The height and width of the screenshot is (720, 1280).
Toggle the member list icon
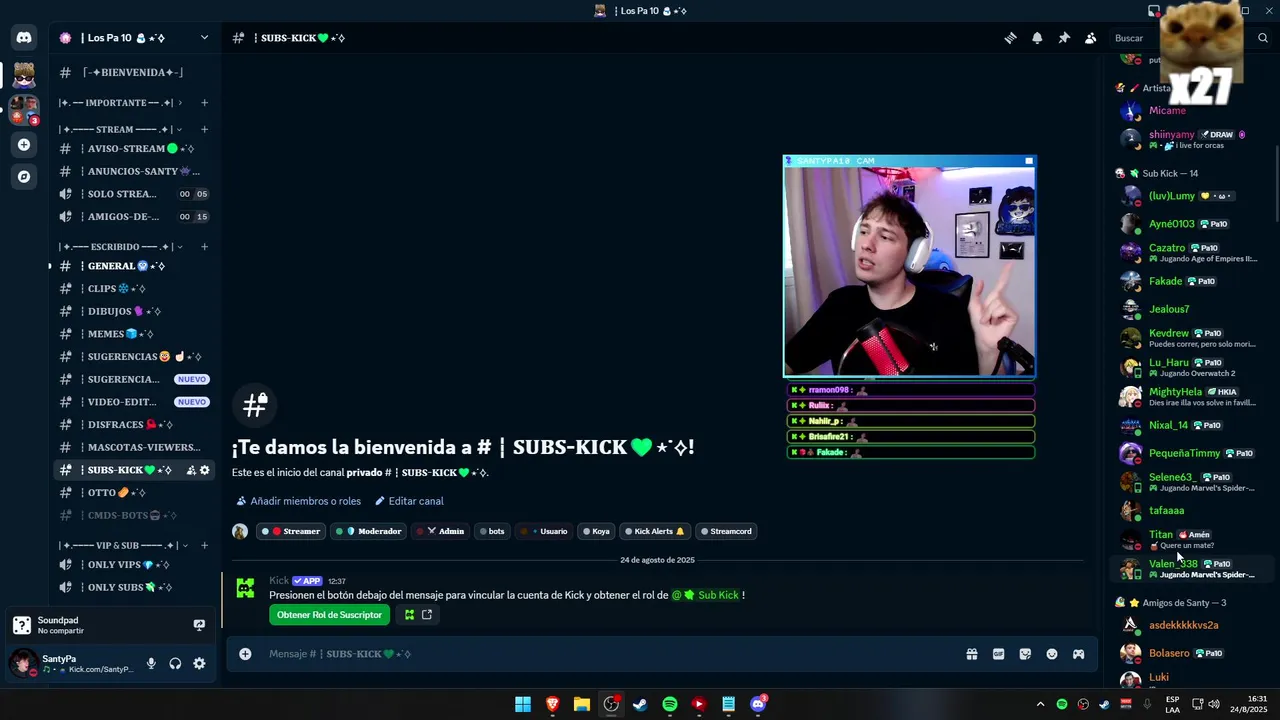point(1091,38)
